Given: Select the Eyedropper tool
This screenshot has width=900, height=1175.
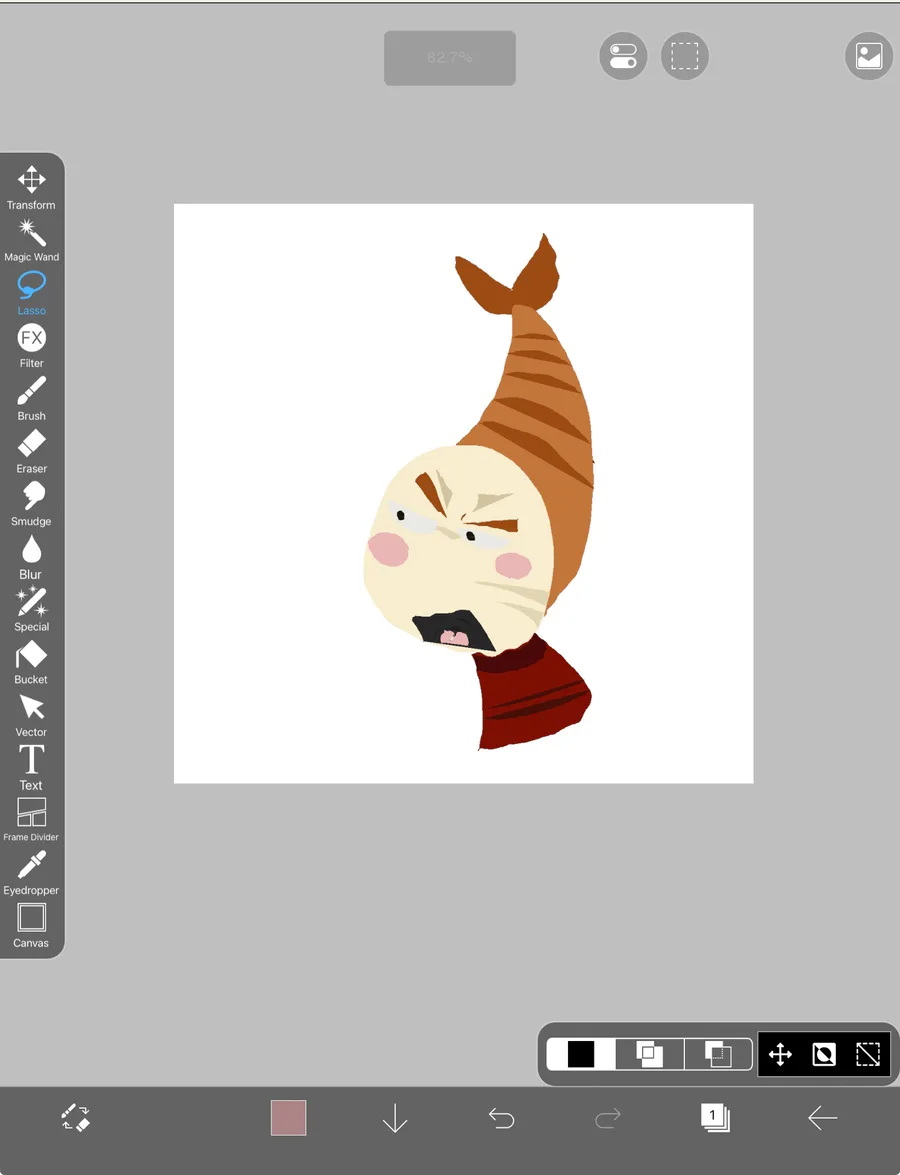Looking at the screenshot, I should (x=31, y=874).
